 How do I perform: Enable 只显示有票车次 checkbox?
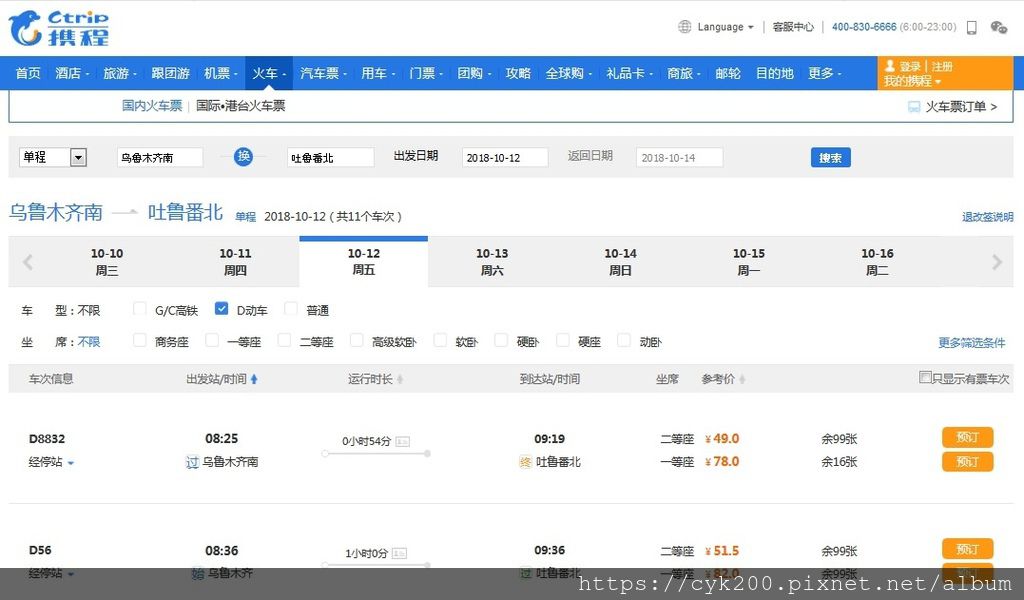click(x=925, y=377)
